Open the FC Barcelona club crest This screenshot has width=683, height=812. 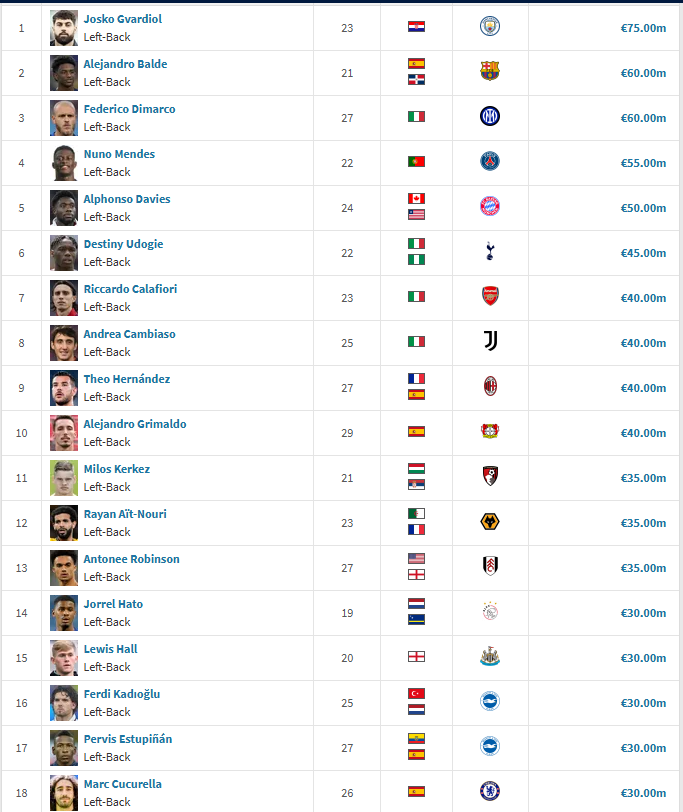point(490,71)
